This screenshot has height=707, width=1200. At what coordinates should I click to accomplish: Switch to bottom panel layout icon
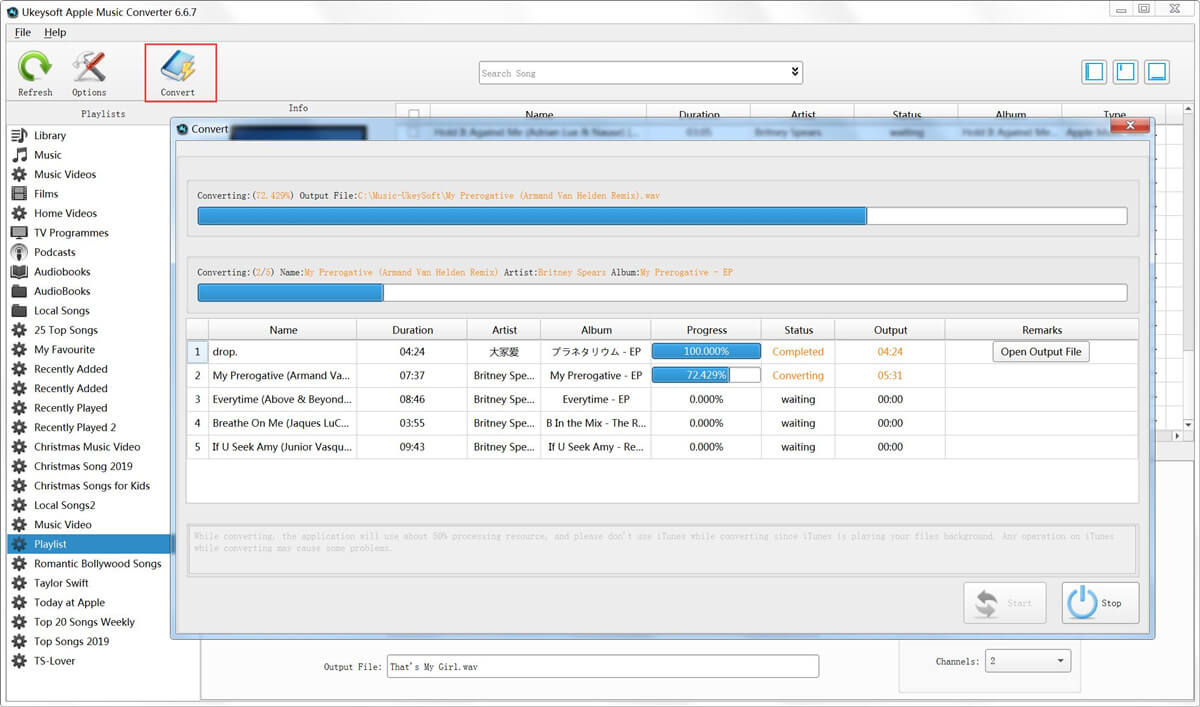click(1157, 72)
